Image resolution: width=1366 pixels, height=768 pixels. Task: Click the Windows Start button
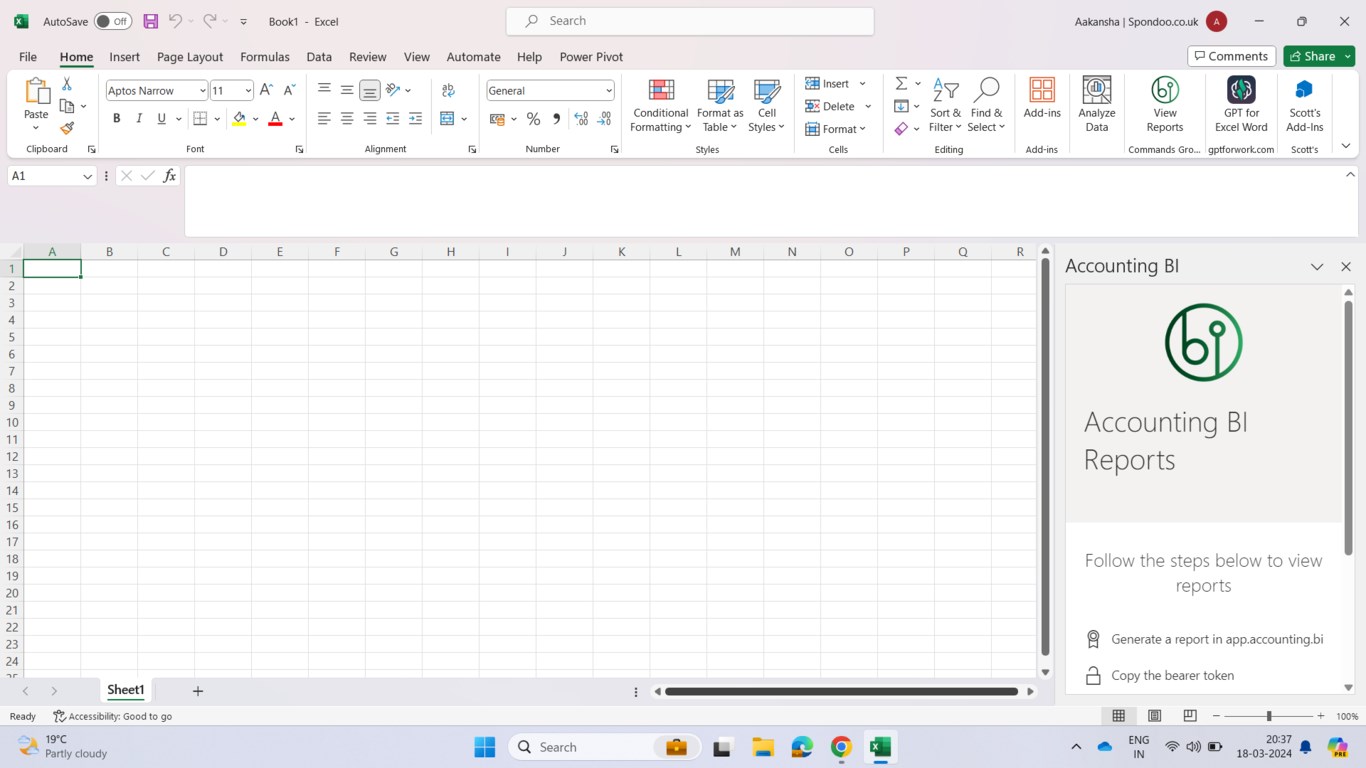click(485, 747)
